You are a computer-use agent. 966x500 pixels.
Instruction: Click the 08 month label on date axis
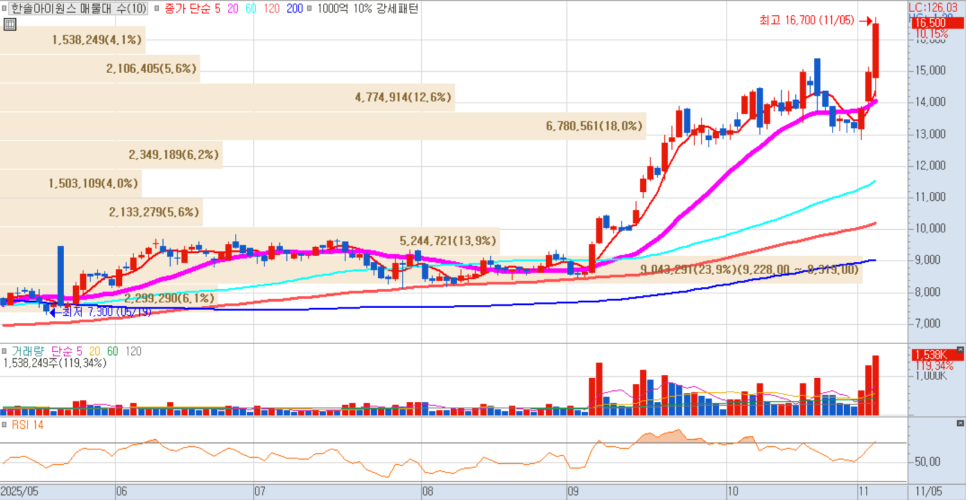pyautogui.click(x=428, y=492)
